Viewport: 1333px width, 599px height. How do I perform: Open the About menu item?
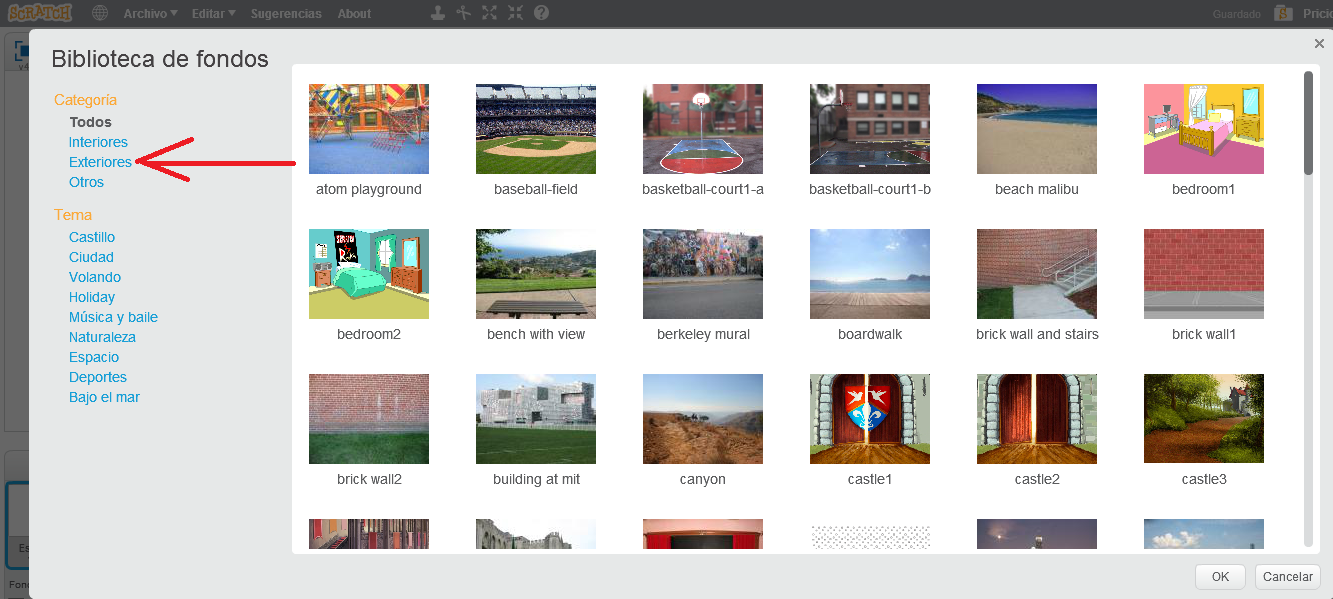[354, 14]
